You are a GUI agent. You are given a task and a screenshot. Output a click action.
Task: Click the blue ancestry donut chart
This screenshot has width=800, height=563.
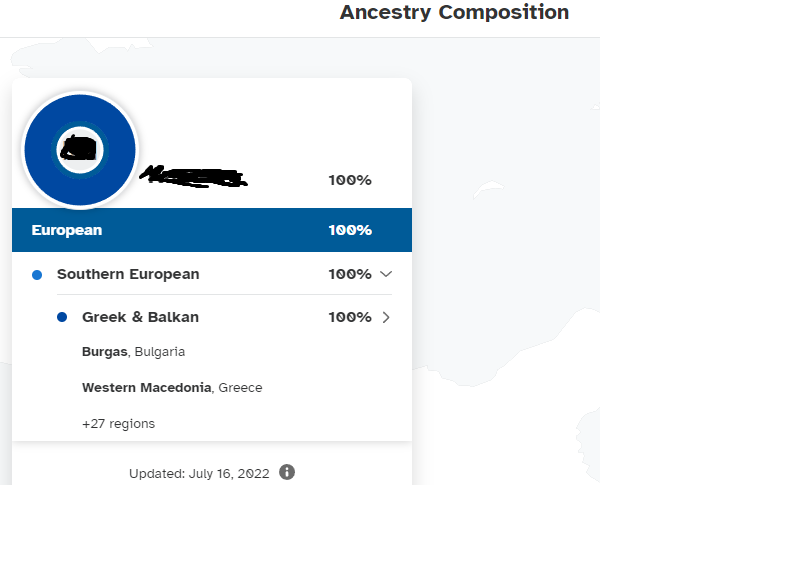80,150
